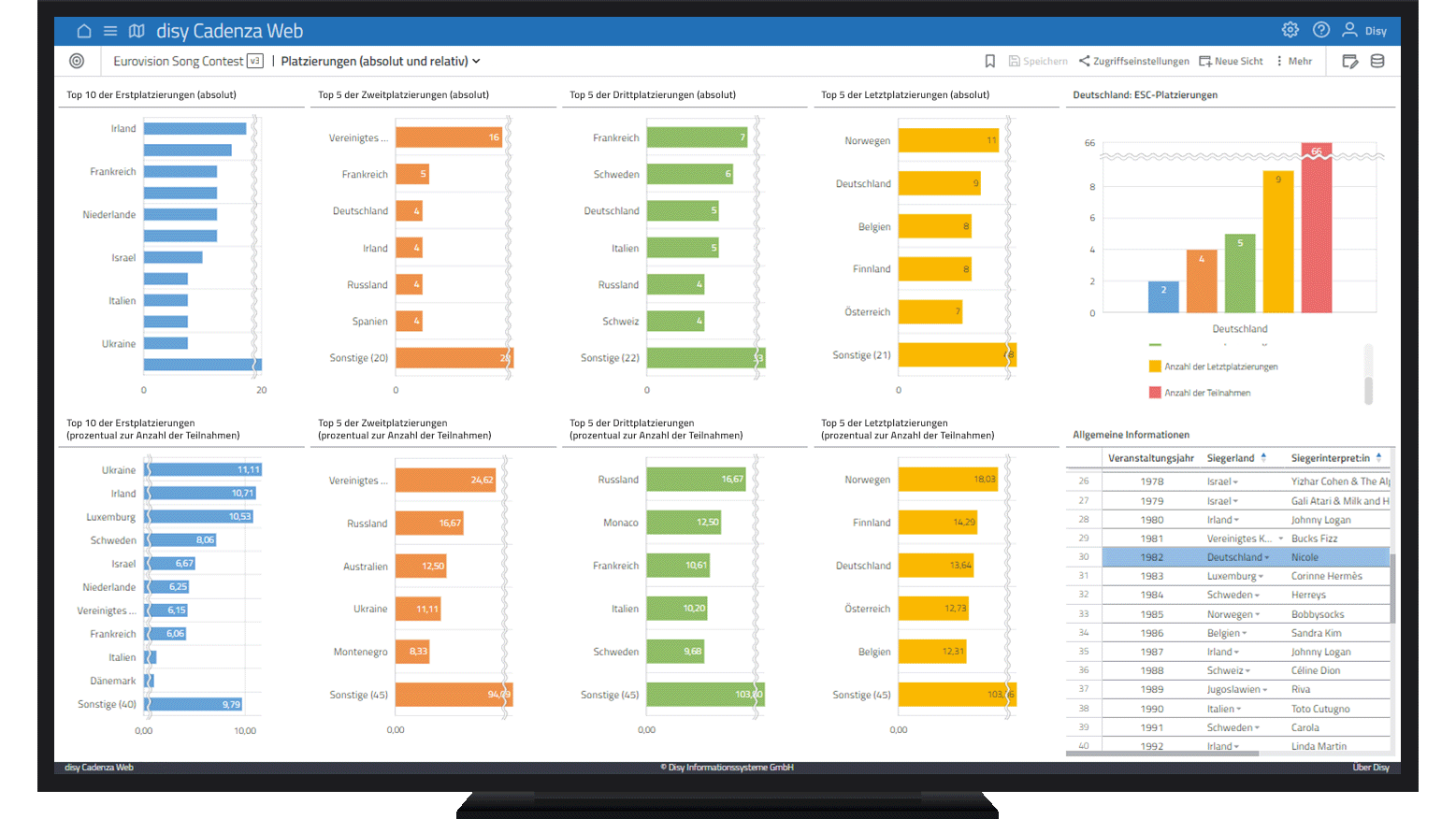Select the Toto Cutugno table cell

pyautogui.click(x=1320, y=709)
